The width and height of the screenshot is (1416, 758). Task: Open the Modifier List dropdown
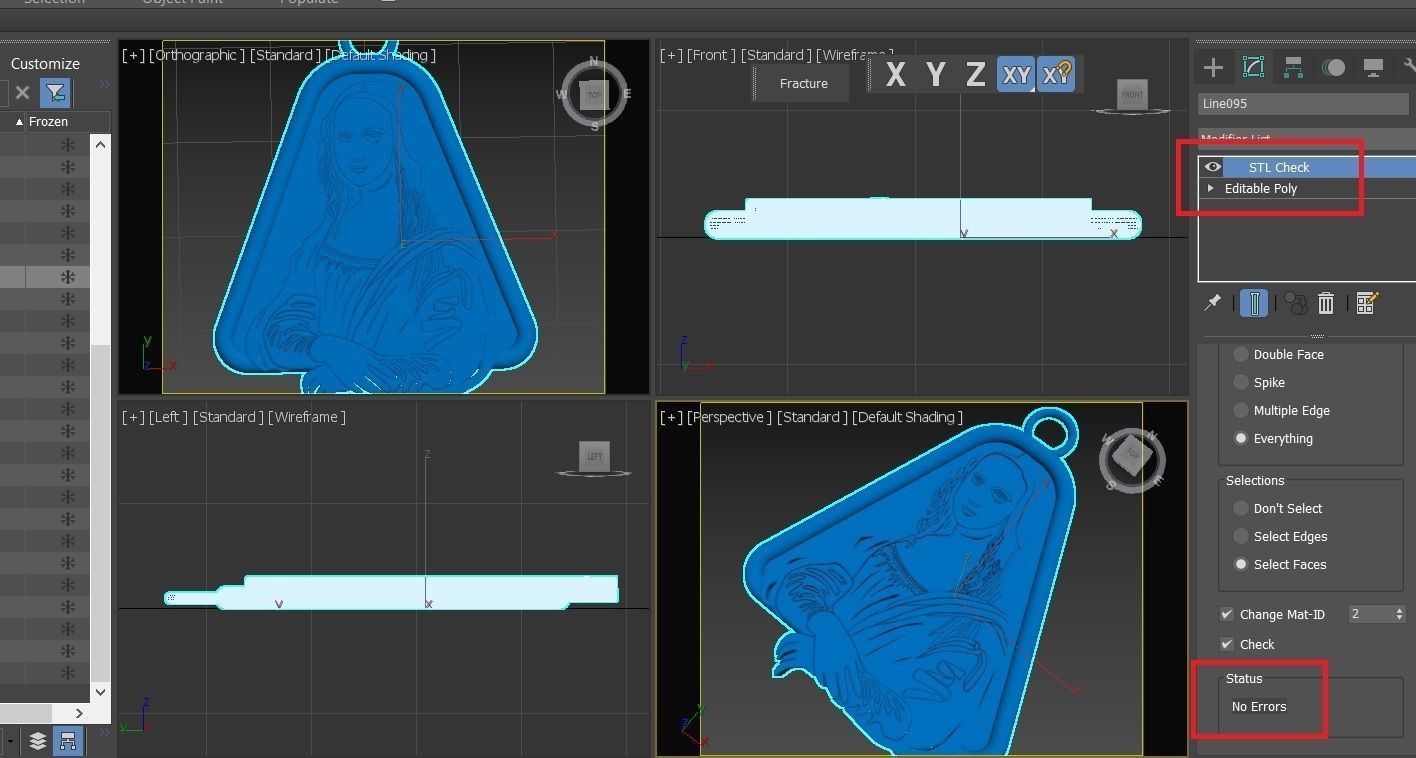tap(1307, 139)
